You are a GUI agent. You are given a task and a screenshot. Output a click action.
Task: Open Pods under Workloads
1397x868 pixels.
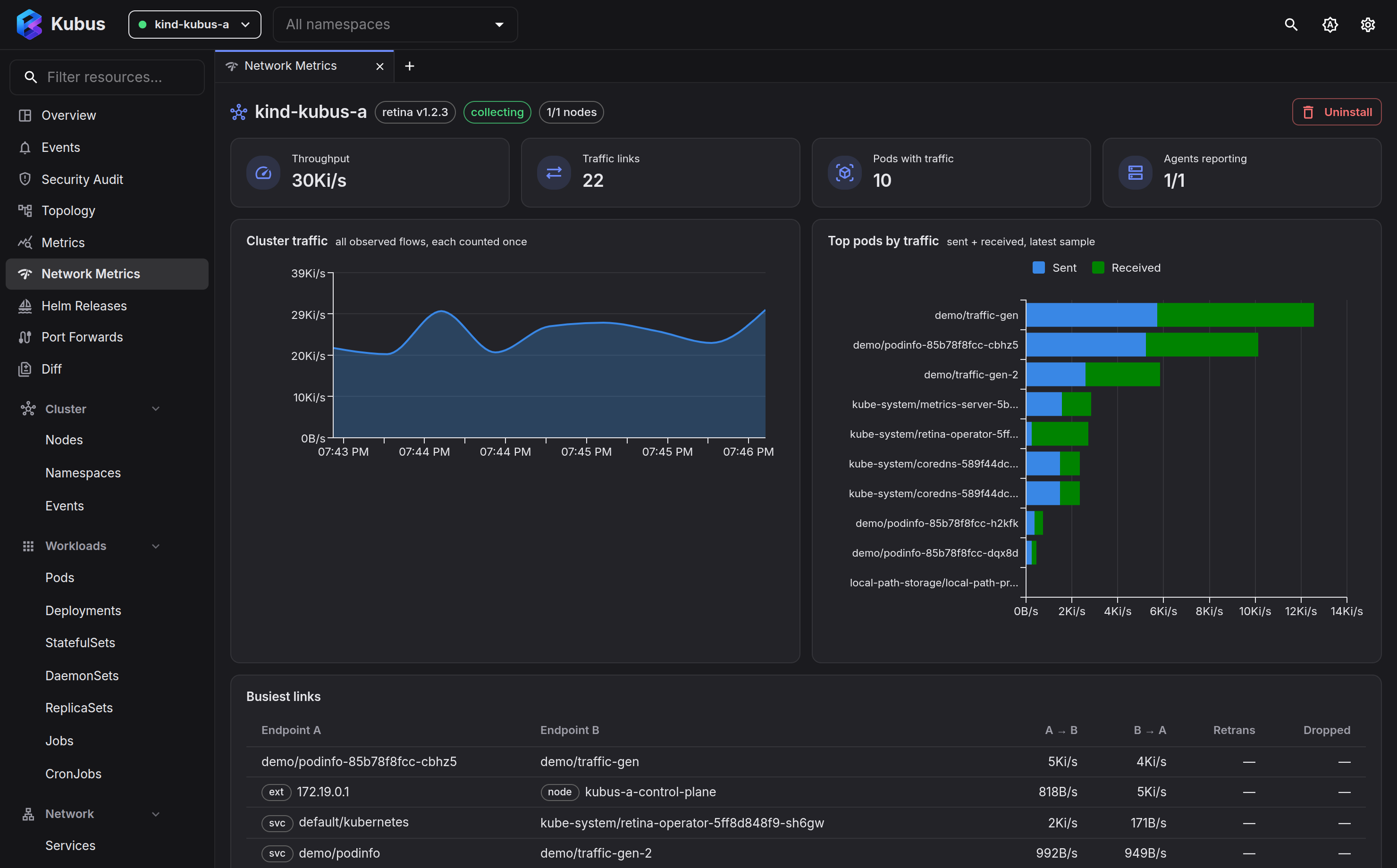(60, 577)
